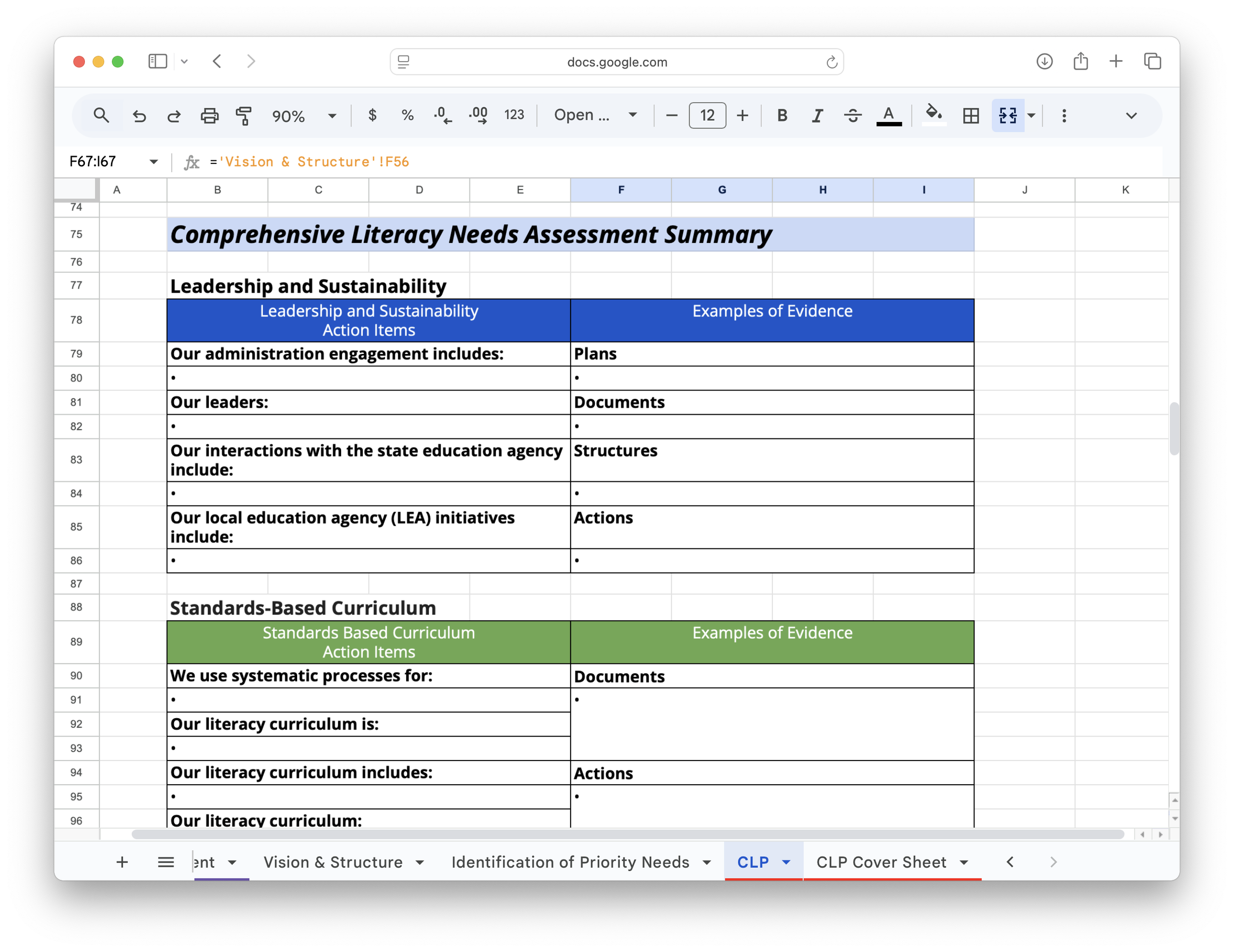Viewport: 1234px width, 952px height.
Task: Click the font size input field
Action: click(707, 115)
